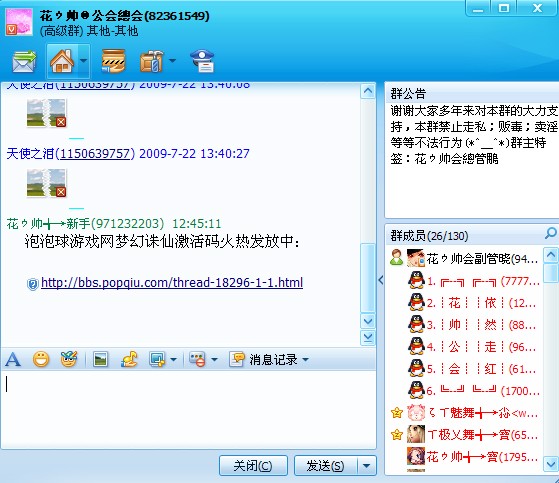Click the broken image in 13:40:27 message
The width and height of the screenshot is (559, 483).
pyautogui.click(x=46, y=183)
